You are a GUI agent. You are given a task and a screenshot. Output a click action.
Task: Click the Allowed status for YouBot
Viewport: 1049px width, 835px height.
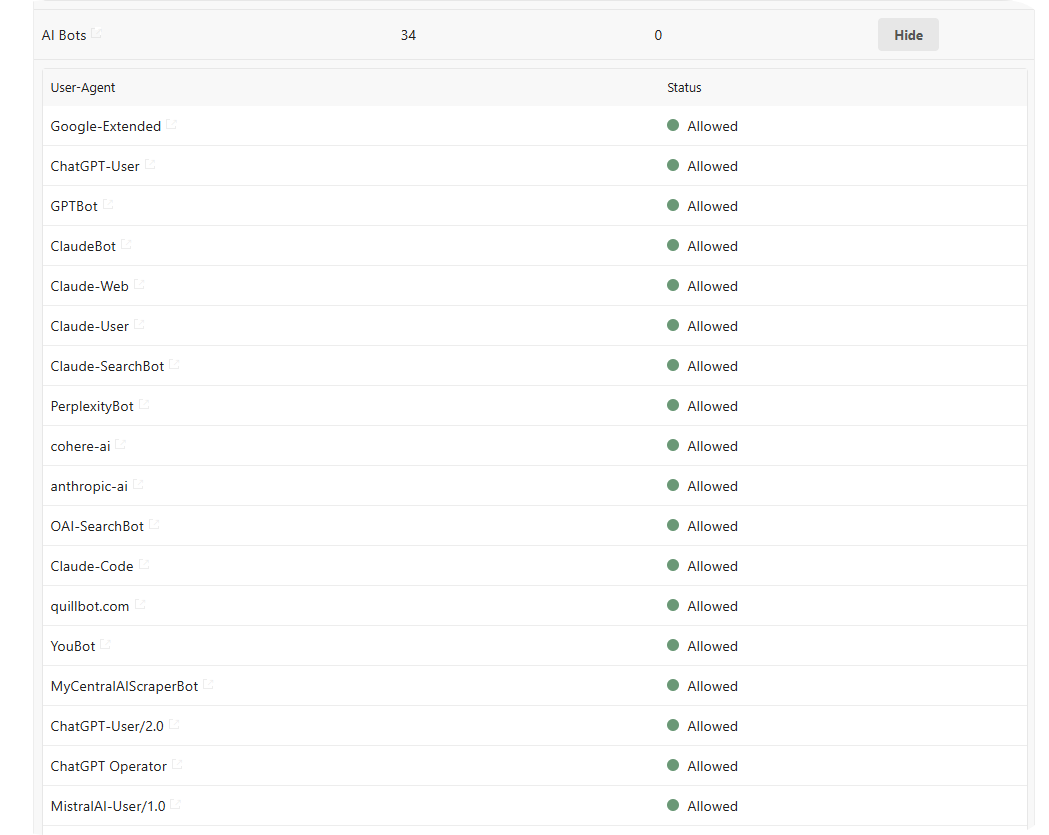702,646
